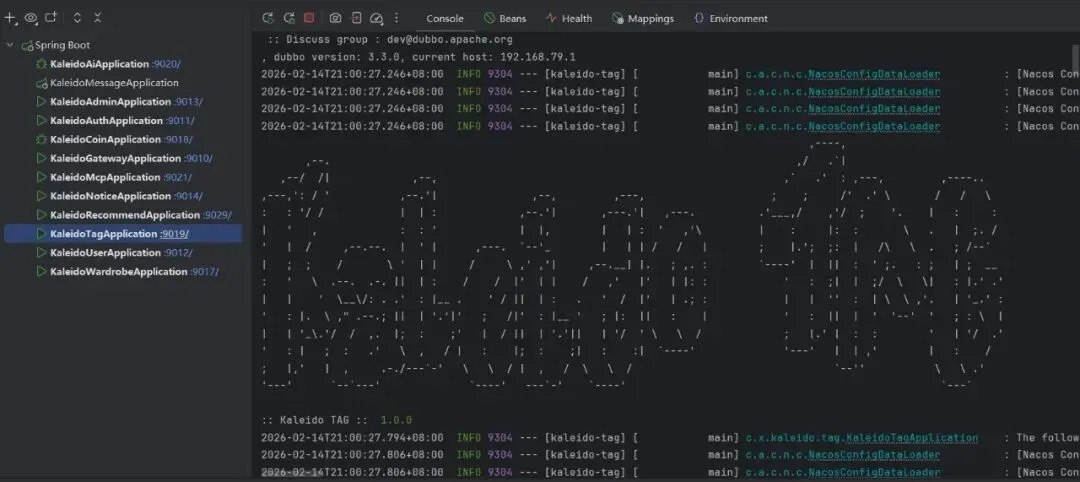Click the camera thread dump icon
1080x482 pixels.
coord(335,18)
